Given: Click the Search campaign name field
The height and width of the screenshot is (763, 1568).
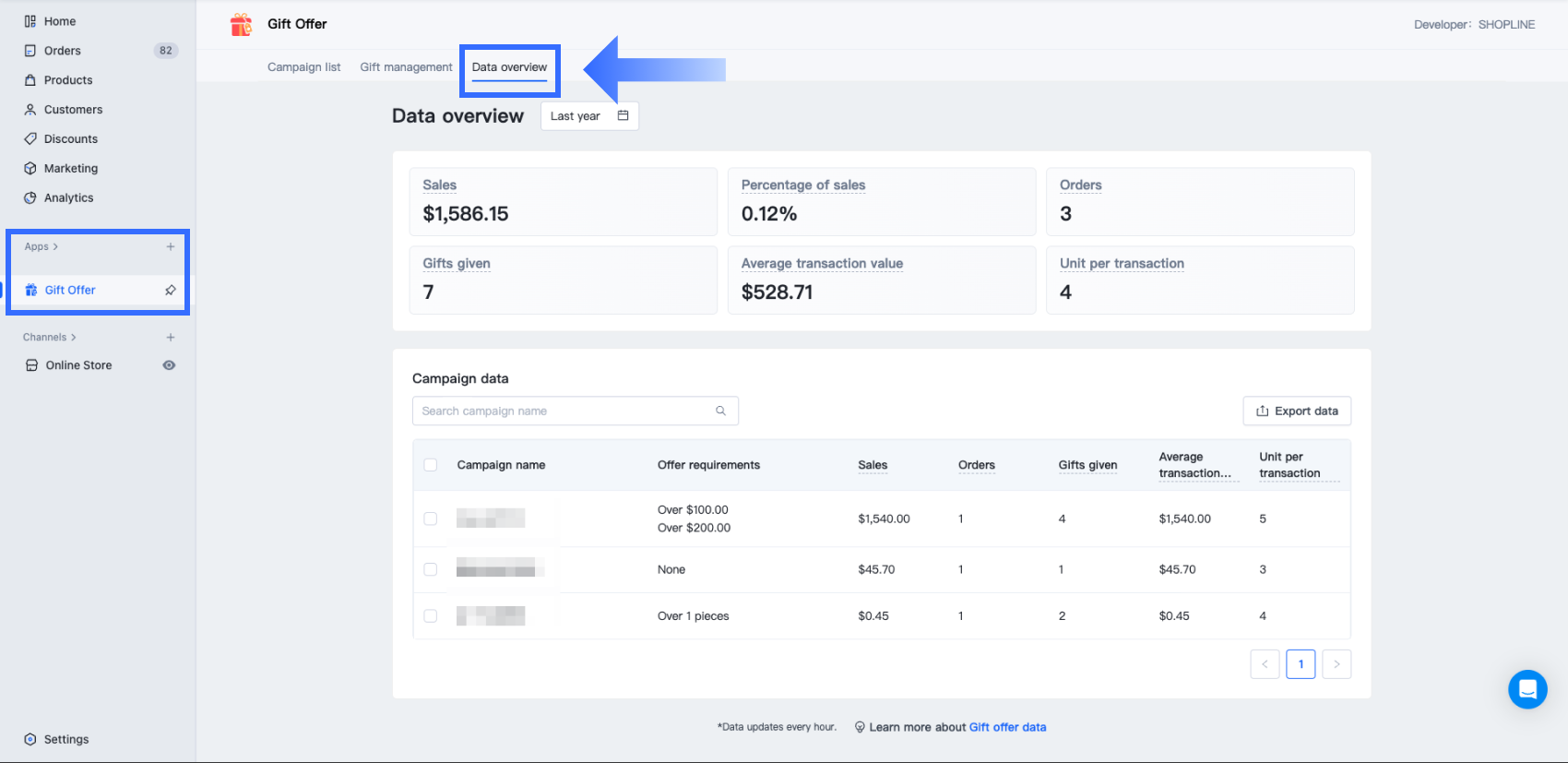Looking at the screenshot, I should [563, 411].
